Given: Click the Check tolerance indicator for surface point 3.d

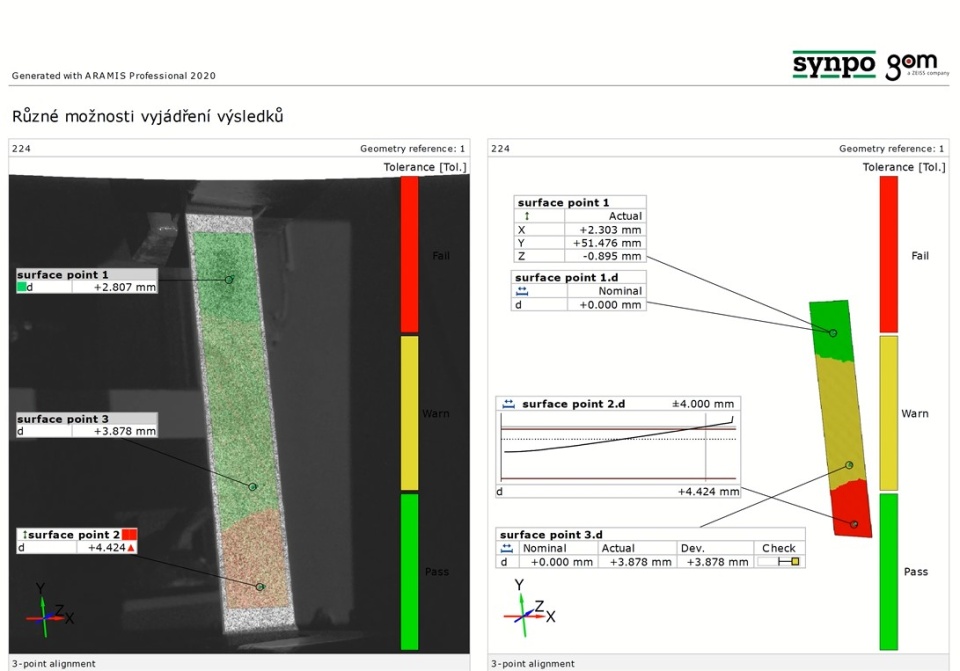Looking at the screenshot, I should tap(779, 562).
